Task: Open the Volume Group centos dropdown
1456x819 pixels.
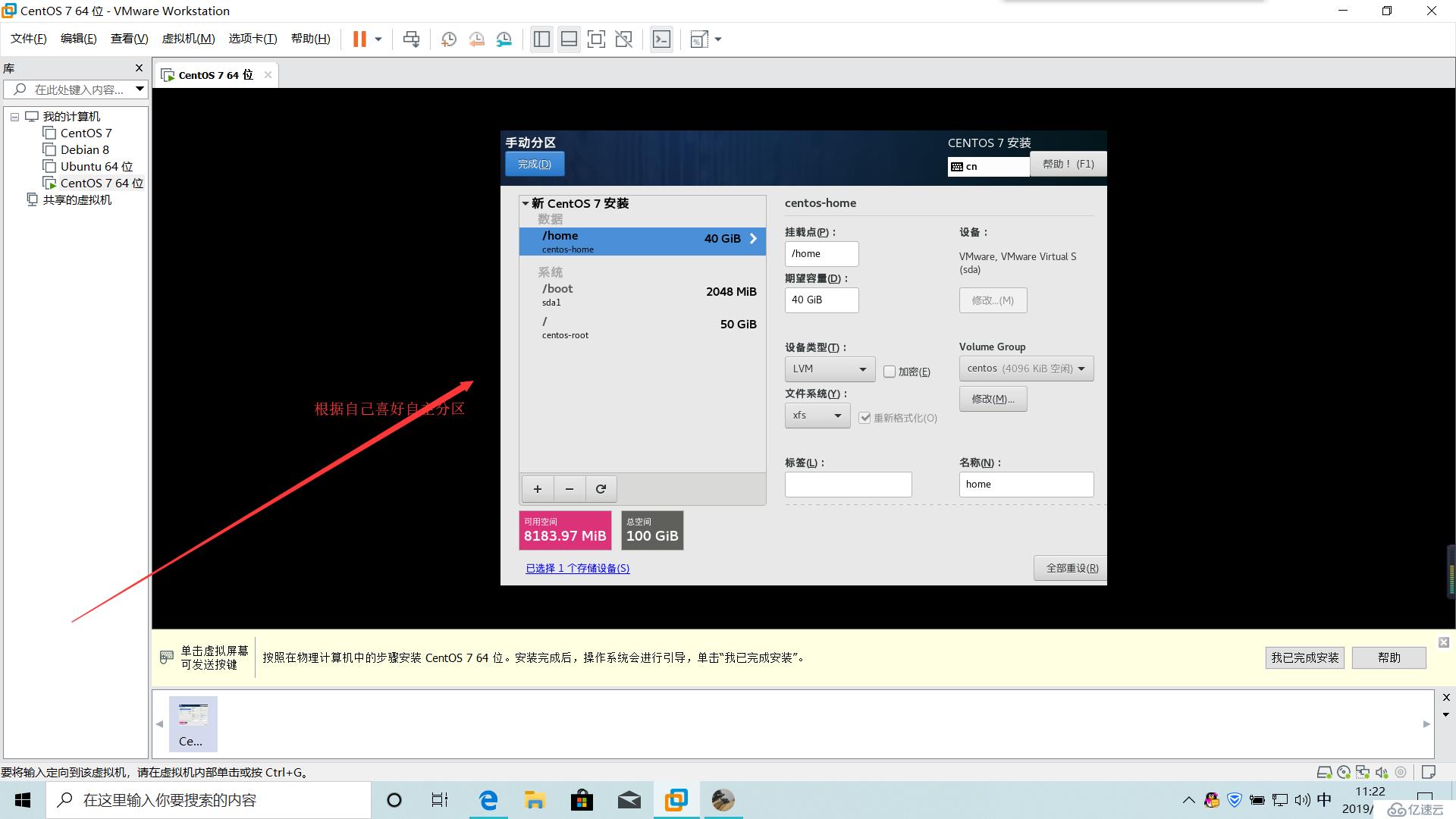Action: (1026, 369)
